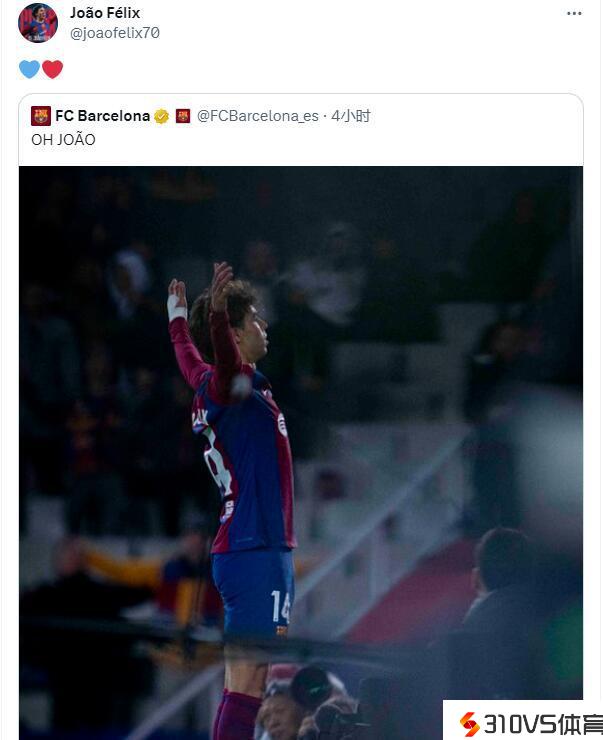
Task: Click the 4小时 timestamp
Action: click(x=351, y=116)
